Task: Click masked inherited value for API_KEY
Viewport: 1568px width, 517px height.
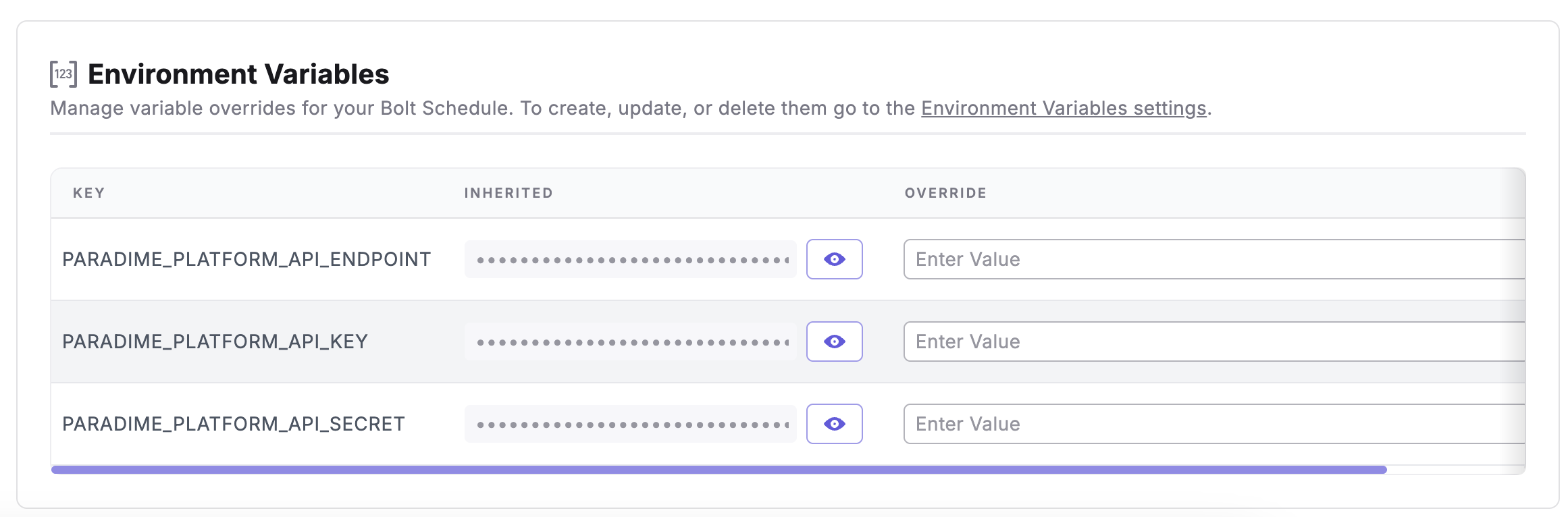Action: coord(630,342)
